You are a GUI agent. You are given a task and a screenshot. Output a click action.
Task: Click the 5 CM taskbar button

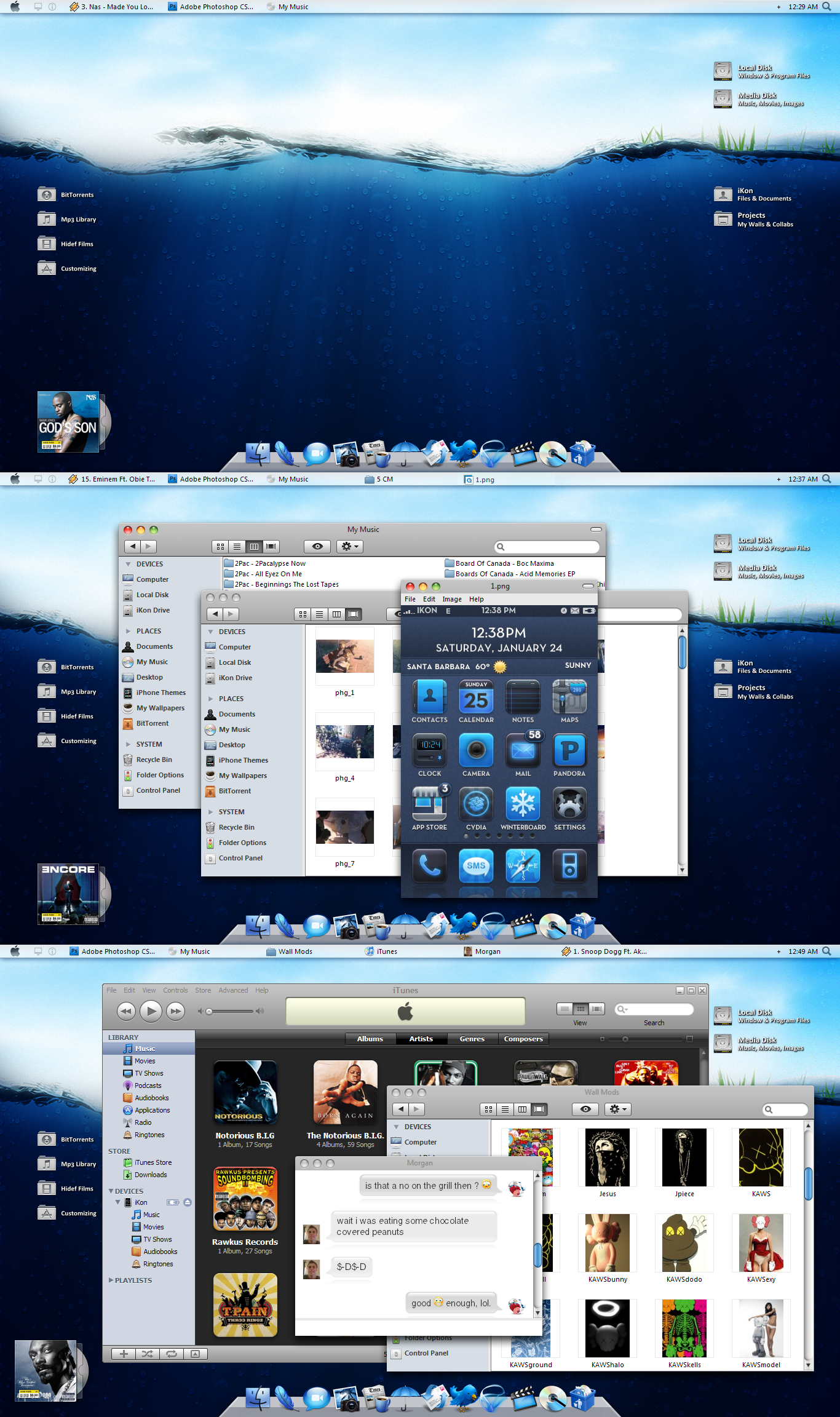[x=379, y=479]
